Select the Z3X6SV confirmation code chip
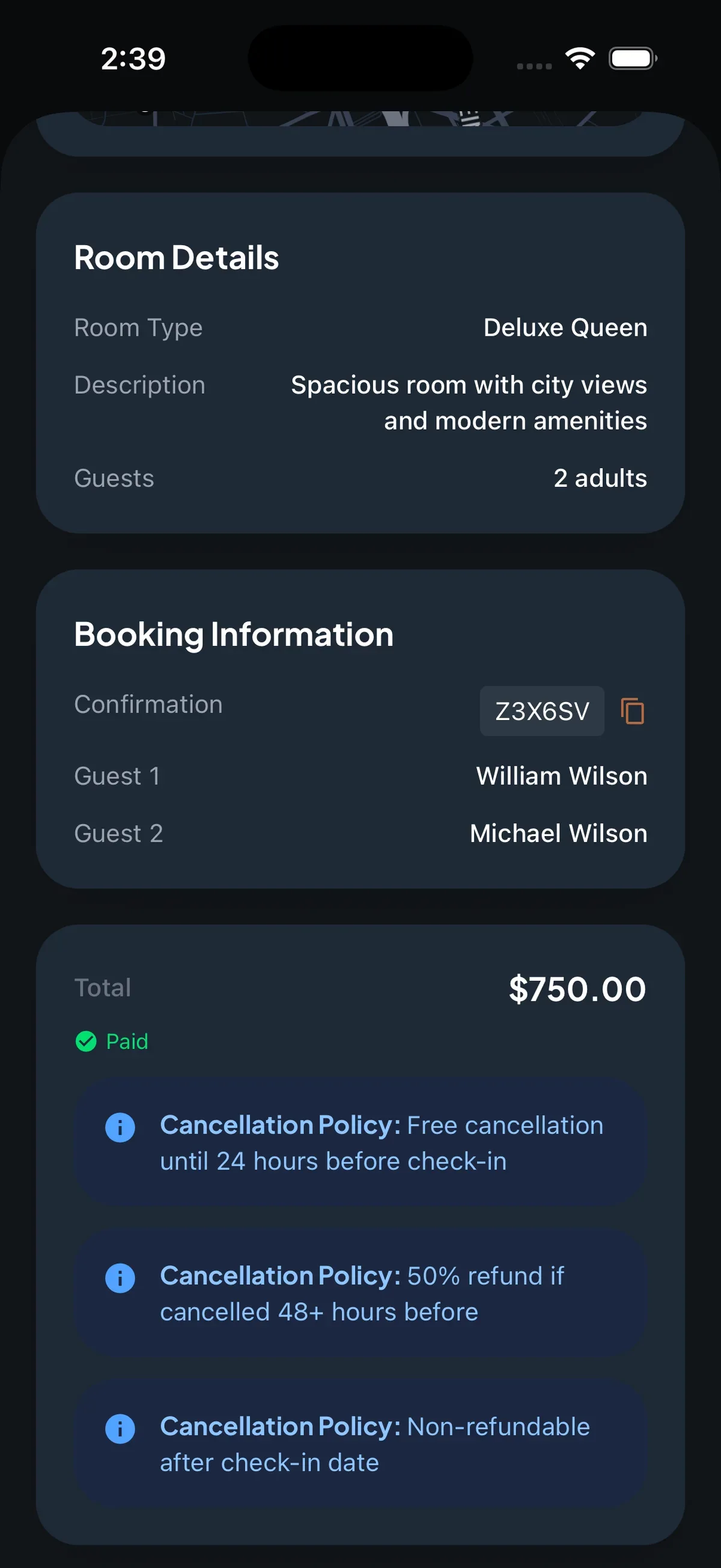 pos(541,711)
